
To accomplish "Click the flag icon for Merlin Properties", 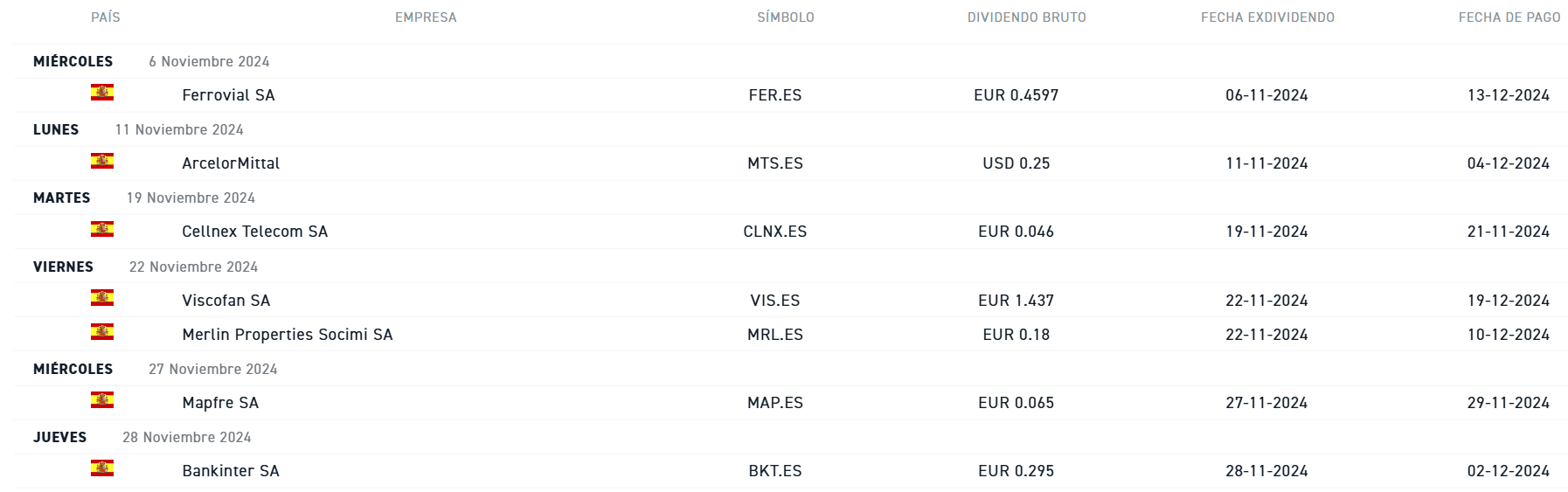I will pos(102,332).
